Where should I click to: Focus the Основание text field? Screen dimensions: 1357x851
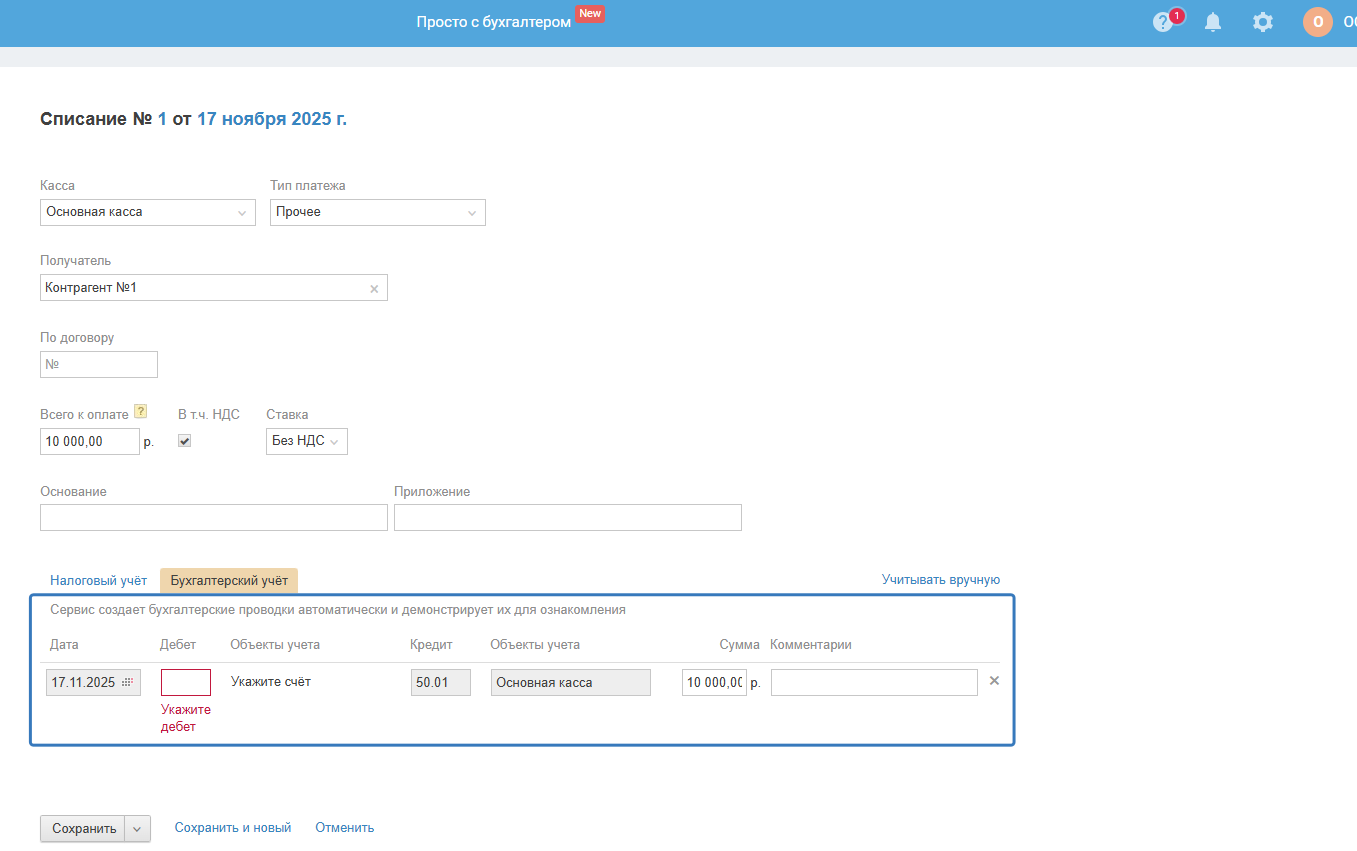(214, 518)
